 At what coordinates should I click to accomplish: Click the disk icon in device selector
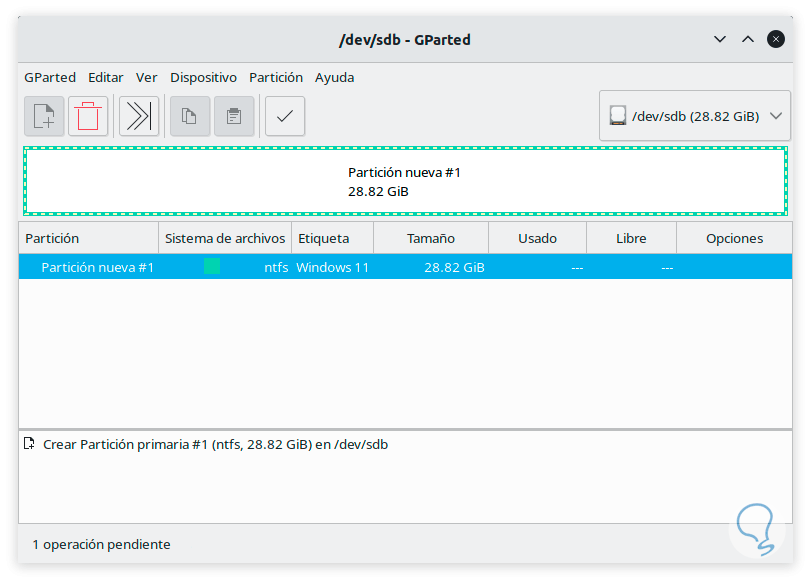pos(618,116)
